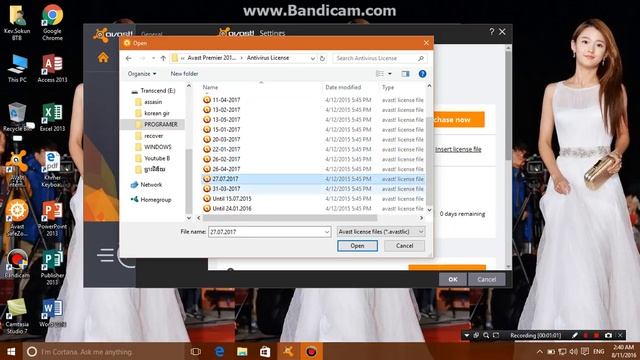Click Bandicam taskbar icon
Screen dimensions: 640x360
tap(311, 351)
